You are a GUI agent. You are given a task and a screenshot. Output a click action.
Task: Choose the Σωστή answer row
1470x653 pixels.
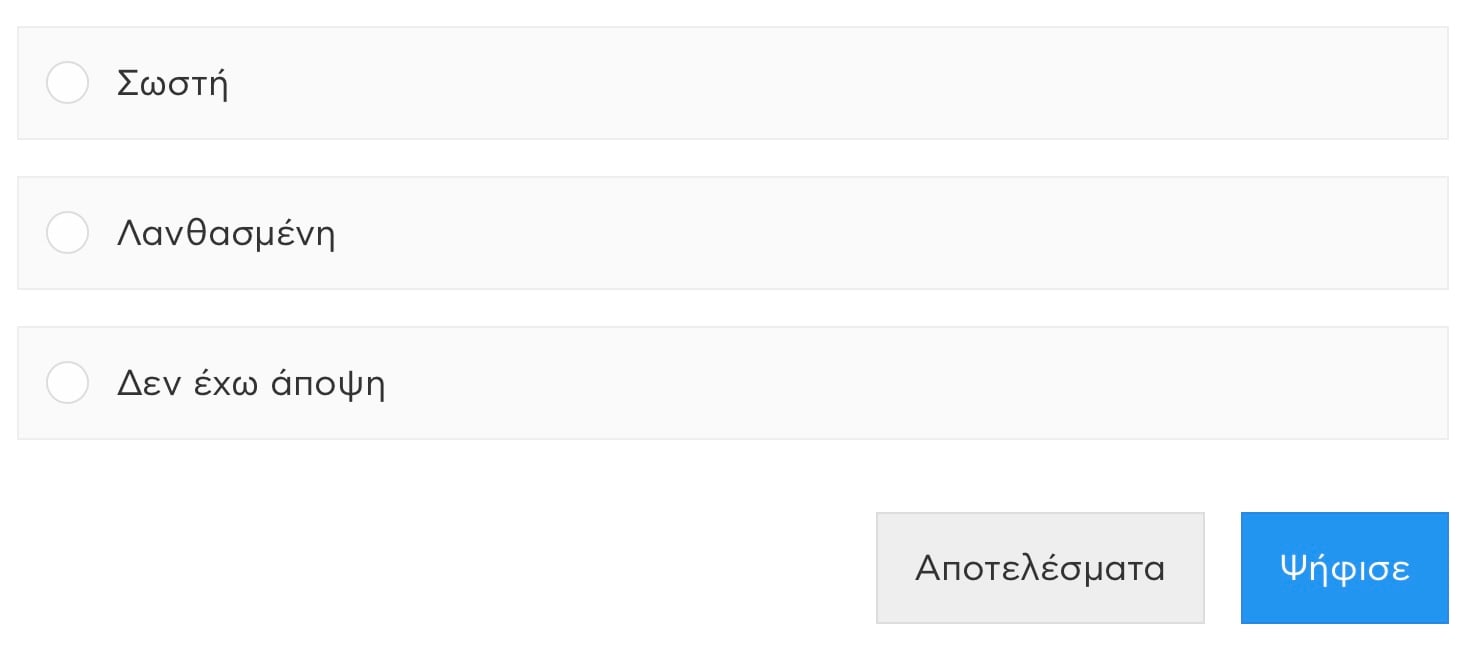pyautogui.click(x=732, y=83)
